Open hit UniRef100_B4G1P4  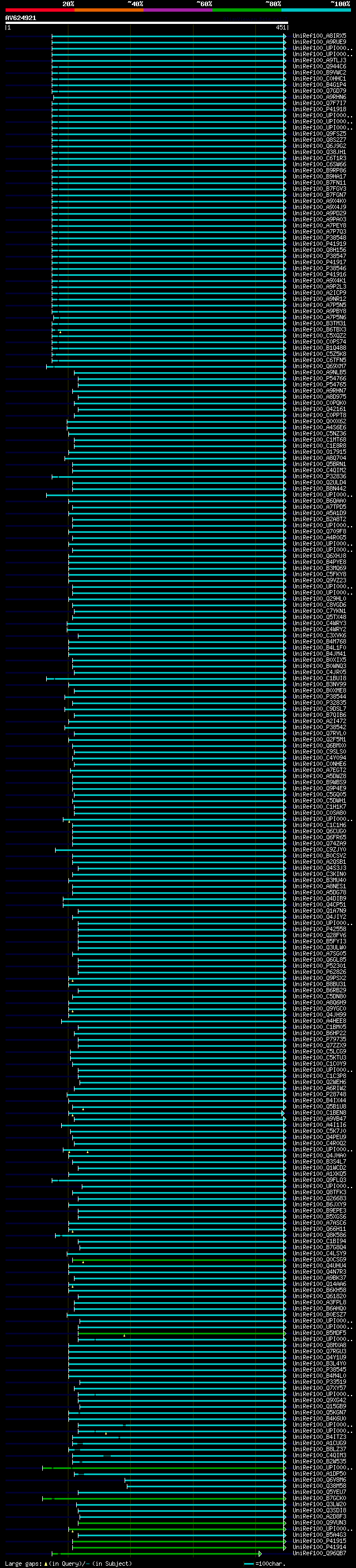point(319,85)
